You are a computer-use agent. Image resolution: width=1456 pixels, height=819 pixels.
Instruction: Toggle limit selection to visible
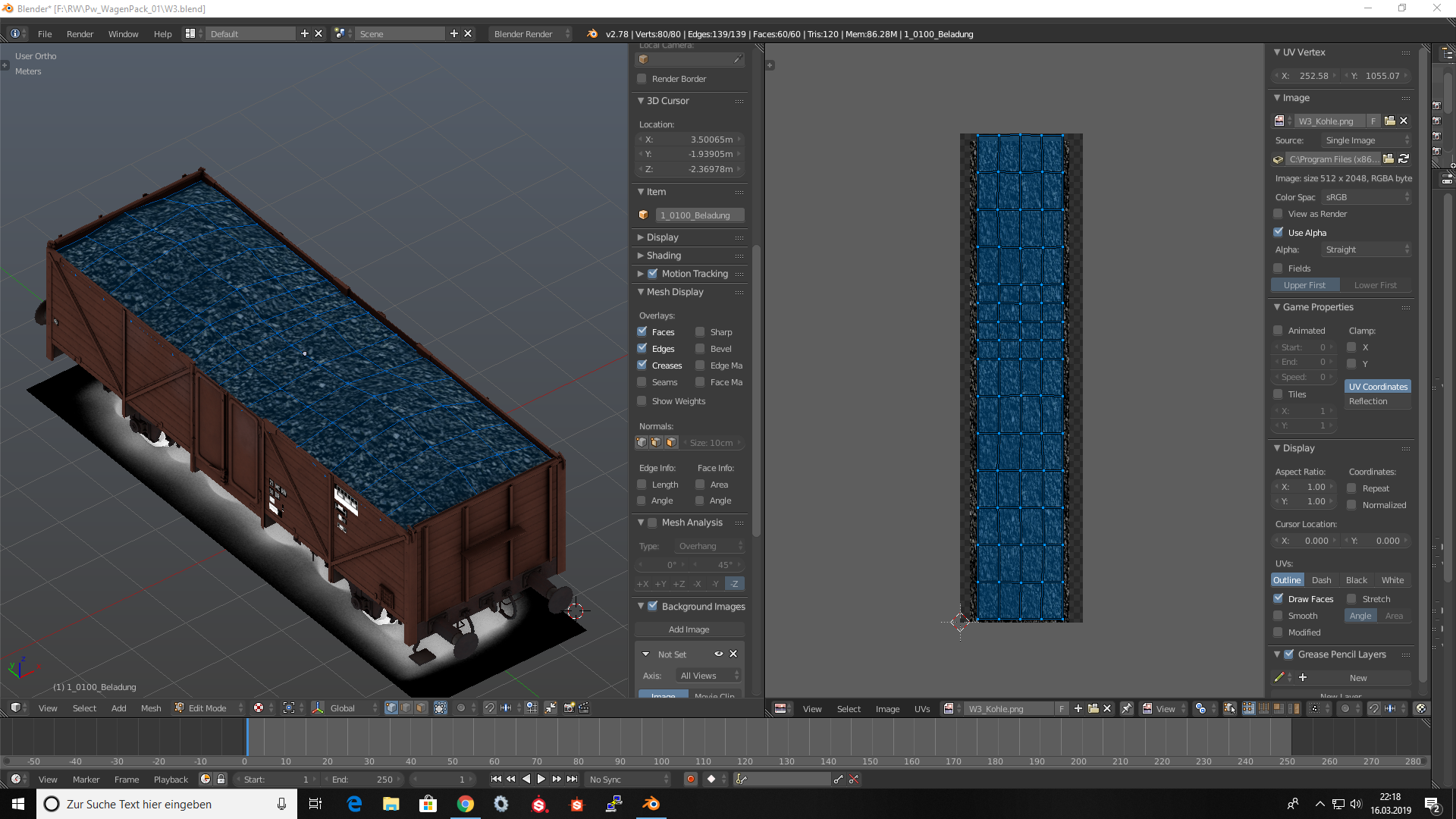441,708
